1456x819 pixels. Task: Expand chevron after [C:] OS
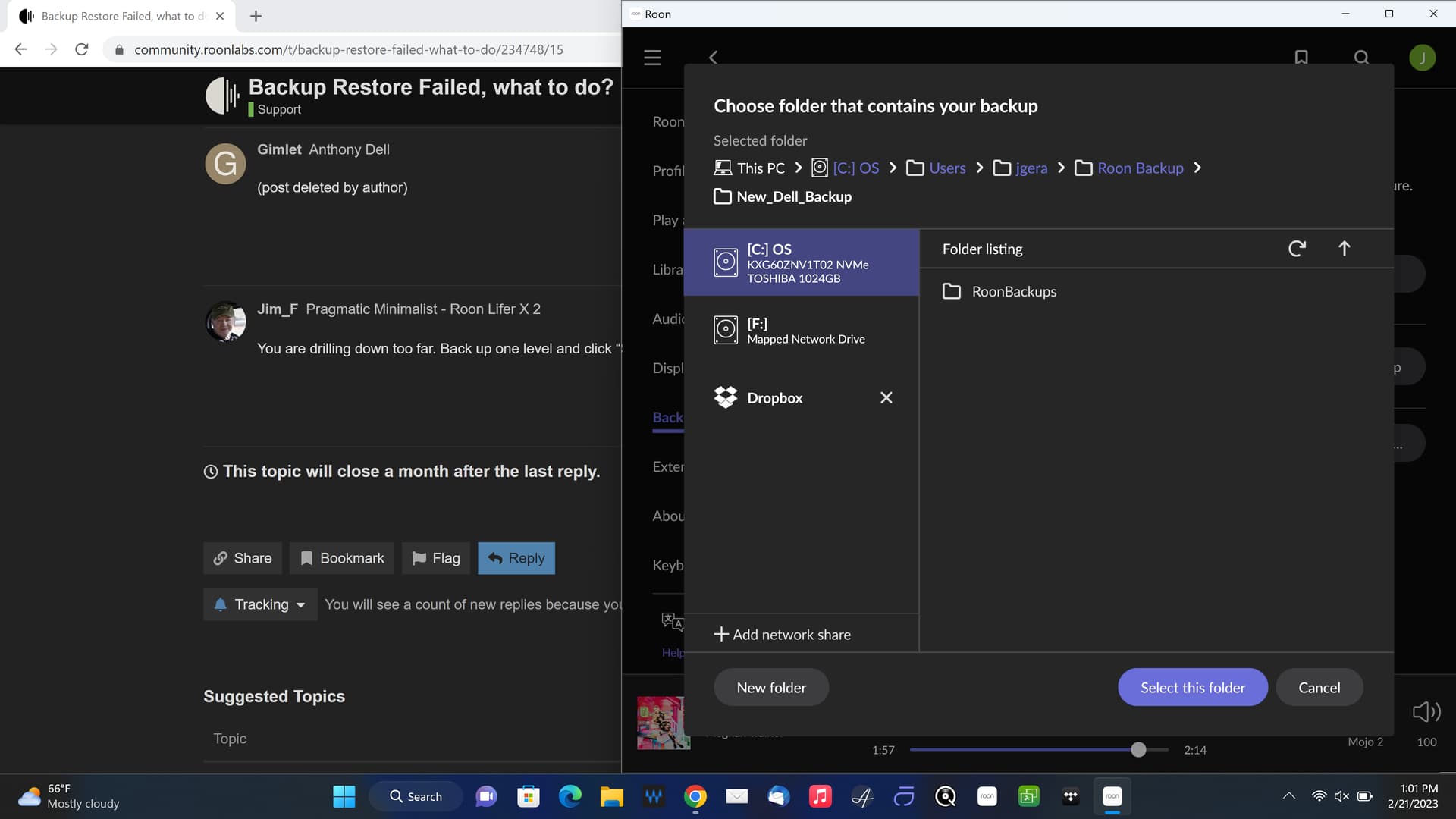coord(893,168)
